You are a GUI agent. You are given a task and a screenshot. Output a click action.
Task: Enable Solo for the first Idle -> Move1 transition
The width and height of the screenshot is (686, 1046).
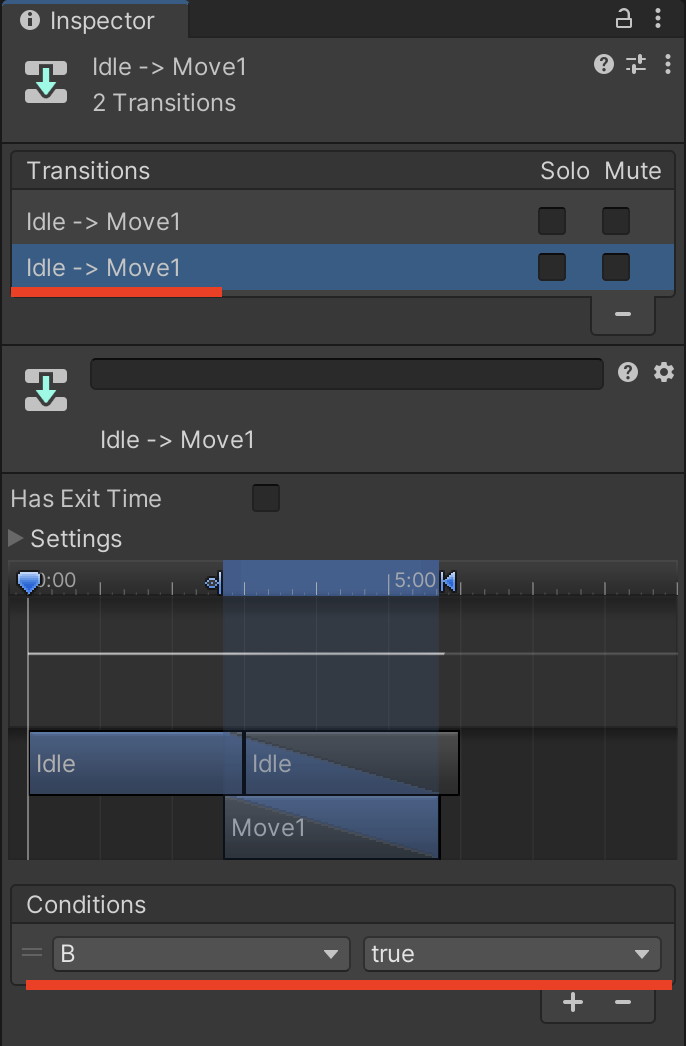click(551, 220)
